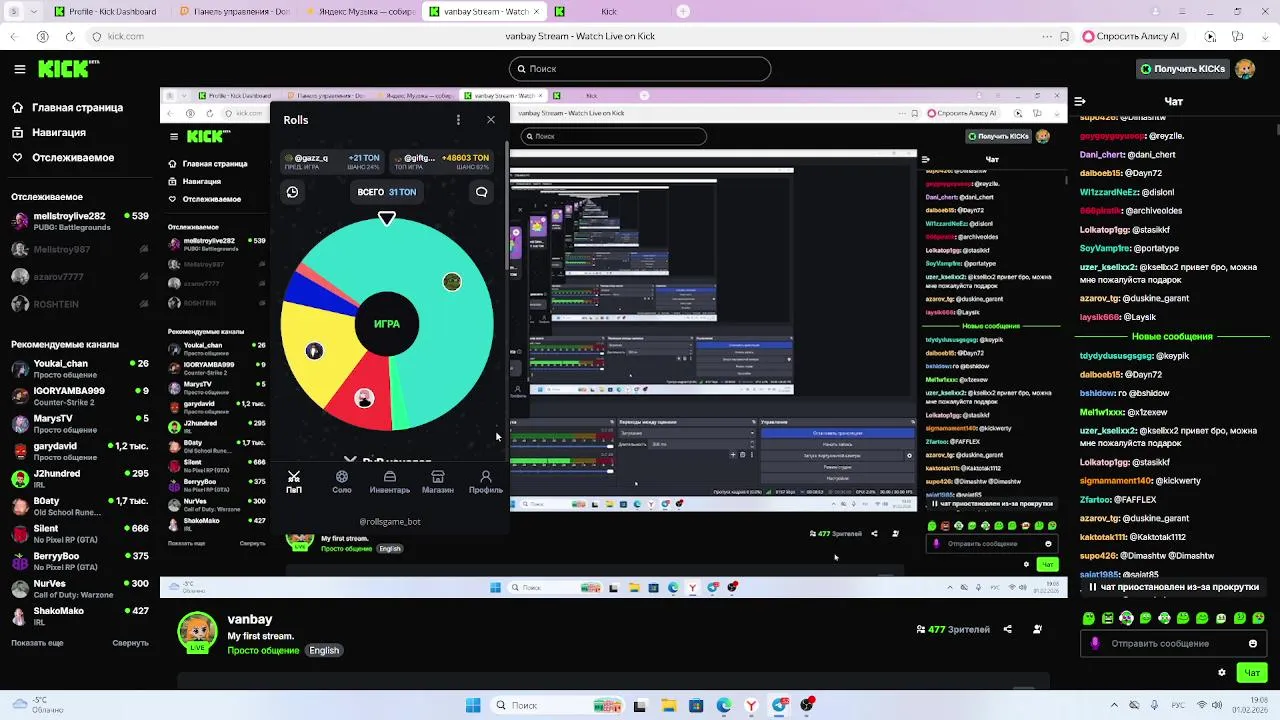Open a new browser tab
Screen dimensions: 1280x720
pyautogui.click(x=683, y=12)
